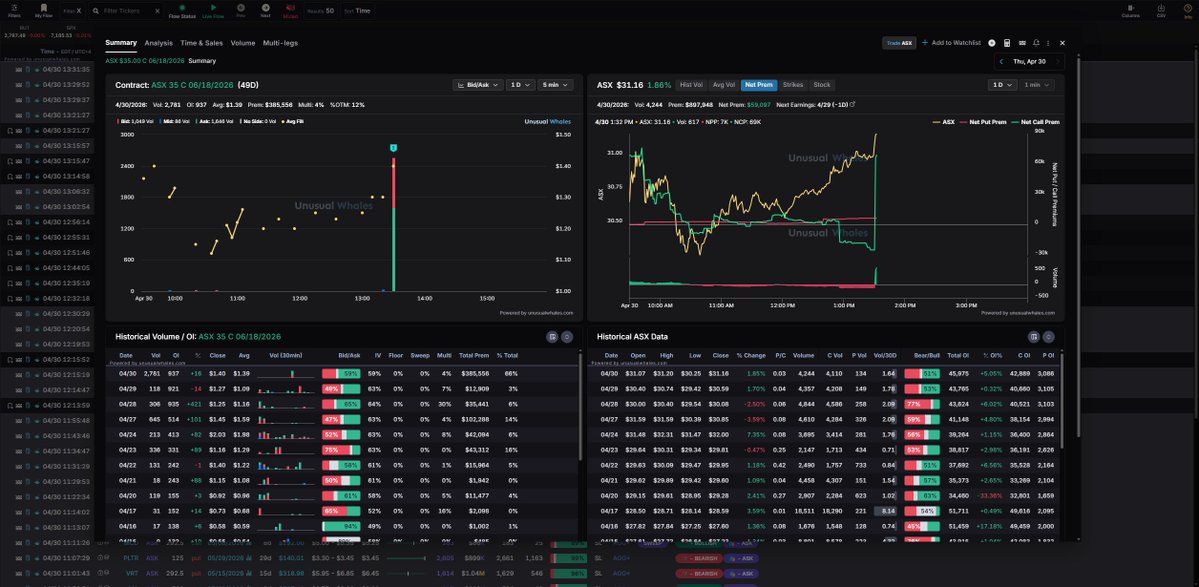Add ASX to Watchlist
Image resolution: width=1199 pixels, height=587 pixels.
[951, 43]
